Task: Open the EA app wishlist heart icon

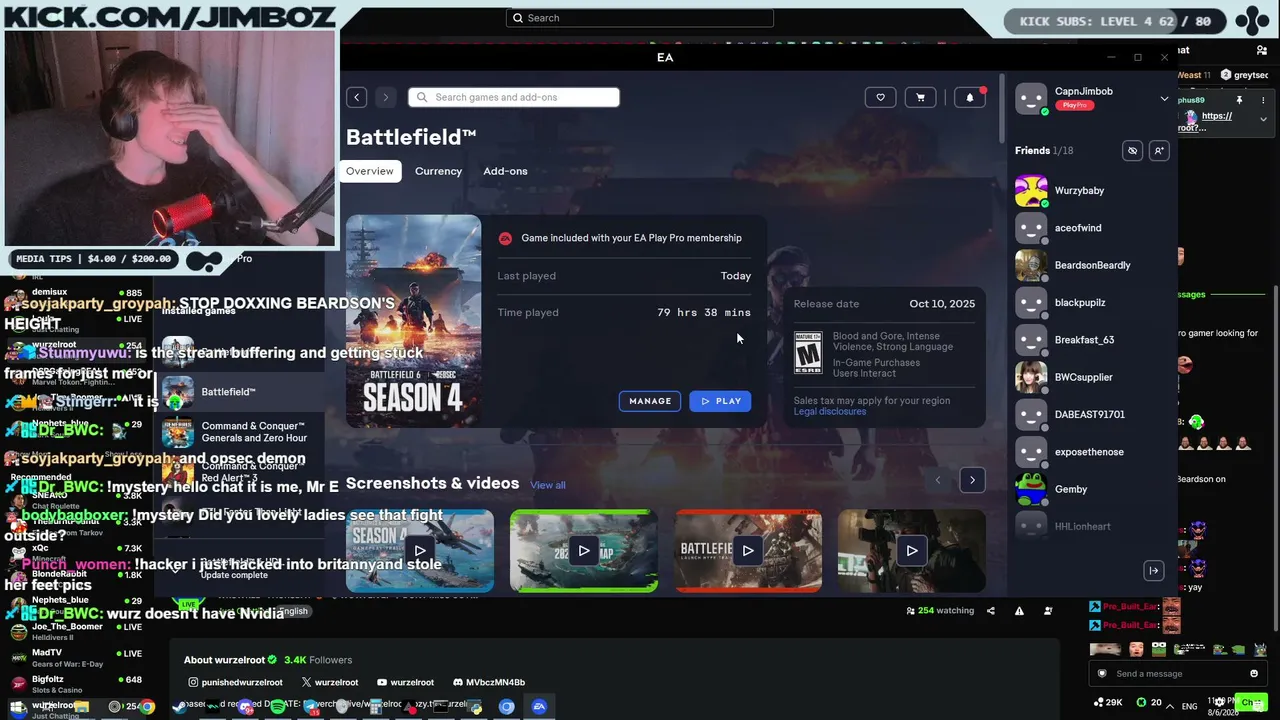Action: click(x=880, y=97)
